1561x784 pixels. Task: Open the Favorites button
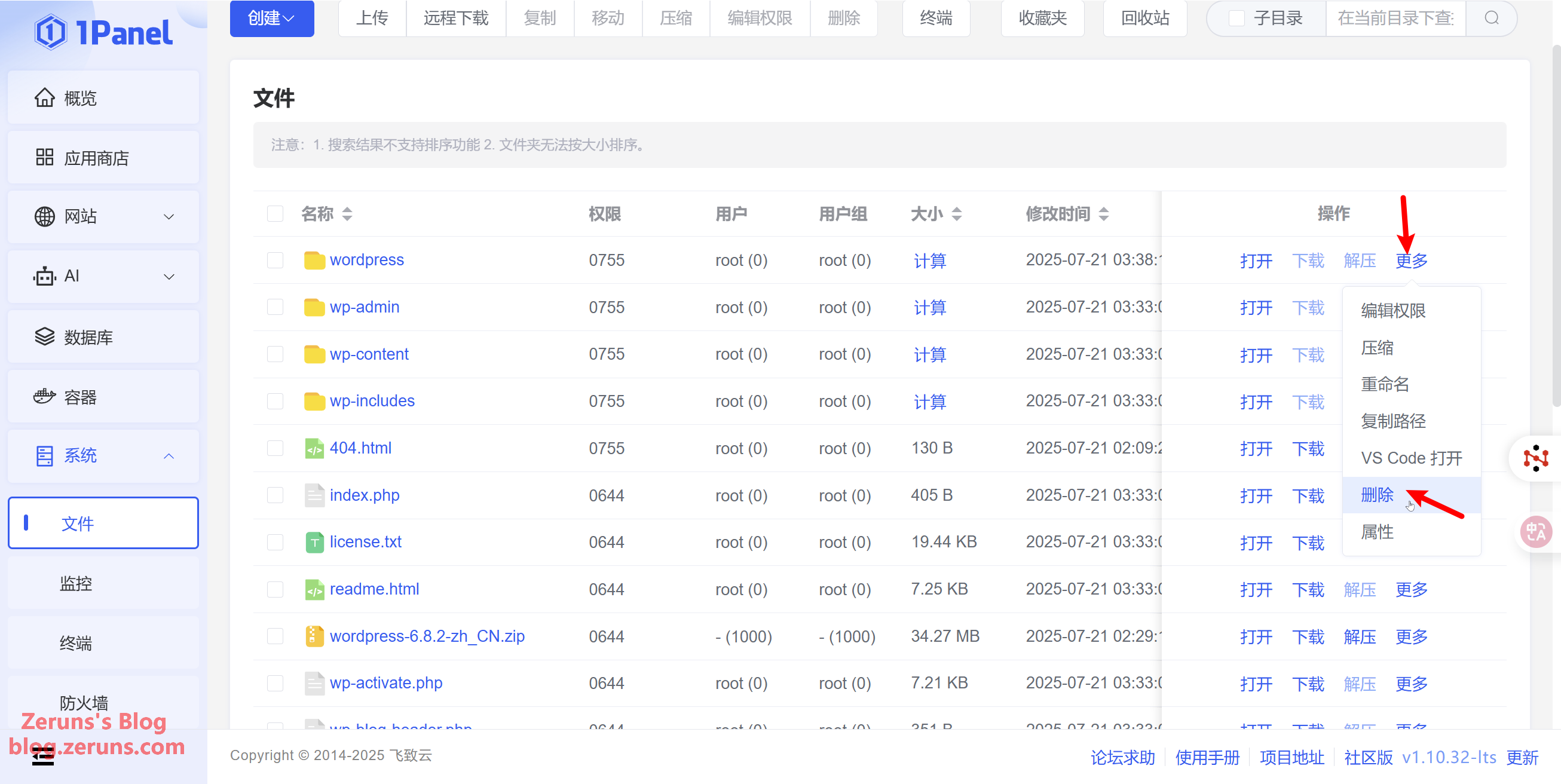[x=1042, y=18]
